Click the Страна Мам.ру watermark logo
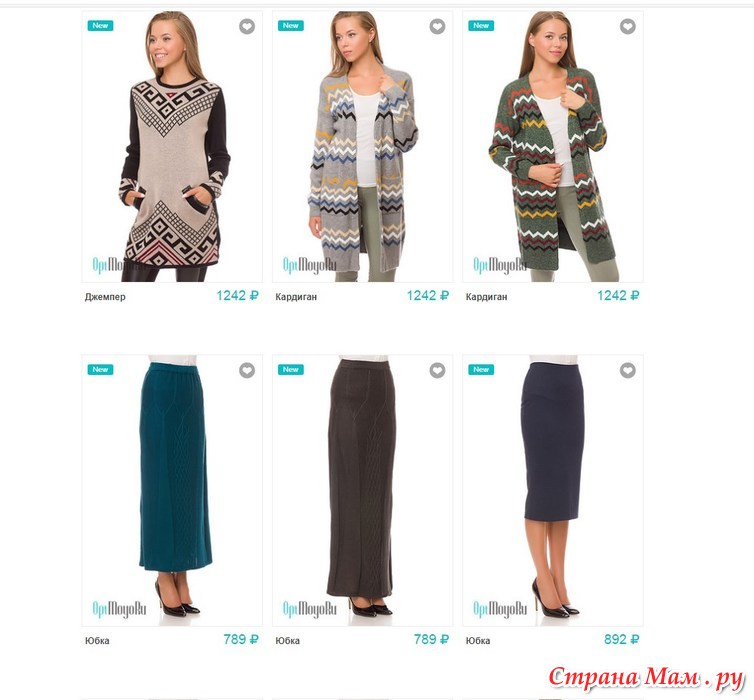 pos(646,678)
